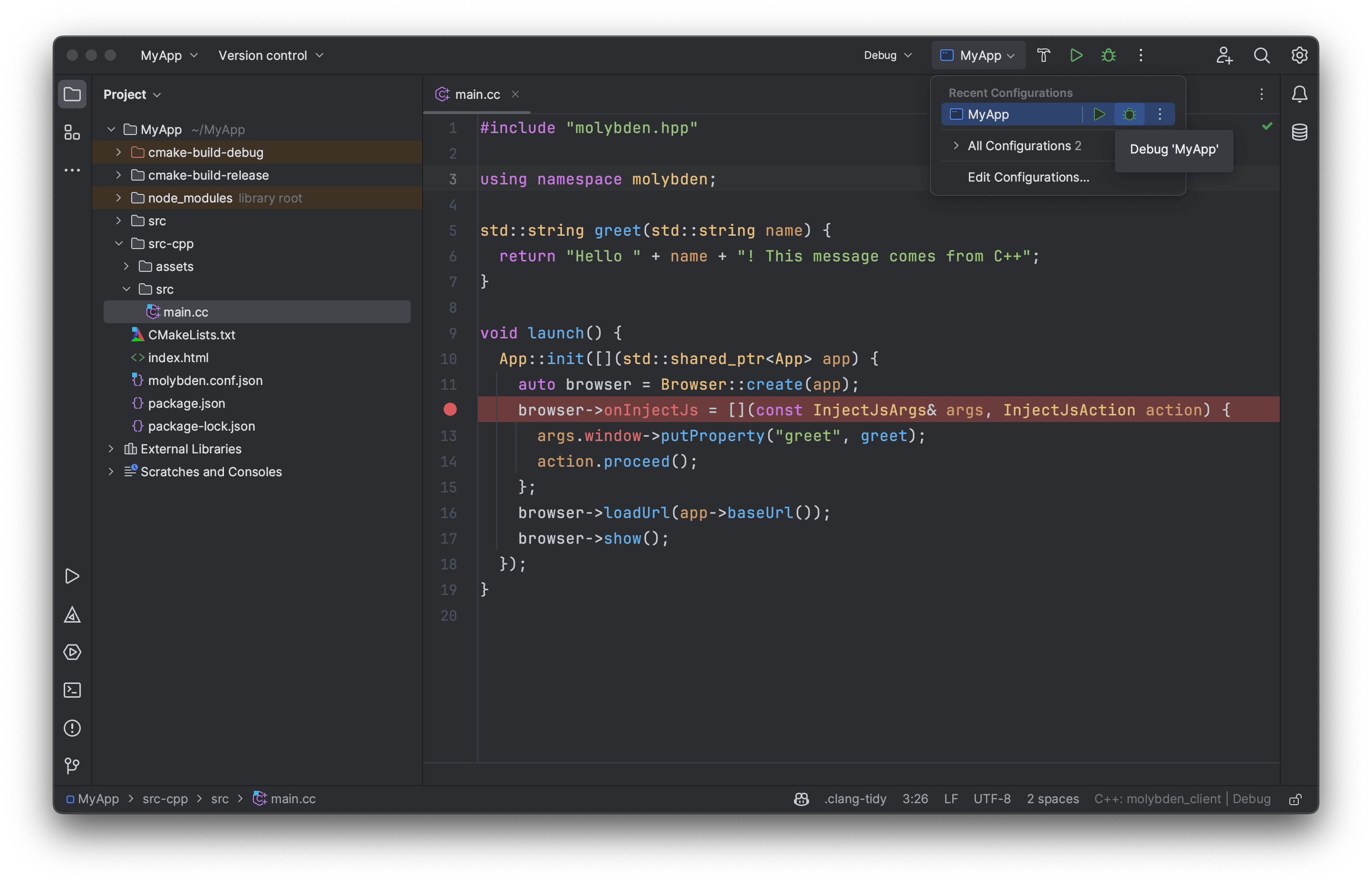Open the Run tool window in left sidebar
Image resolution: width=1372 pixels, height=884 pixels.
[x=72, y=576]
